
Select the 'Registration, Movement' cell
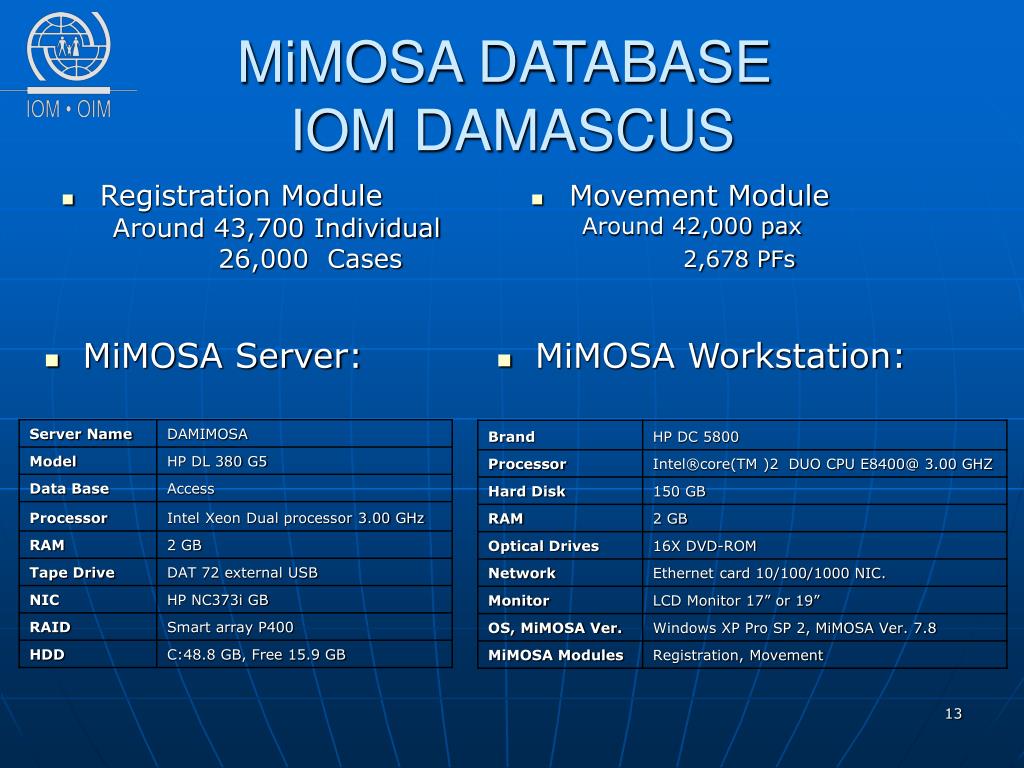pyautogui.click(x=825, y=655)
